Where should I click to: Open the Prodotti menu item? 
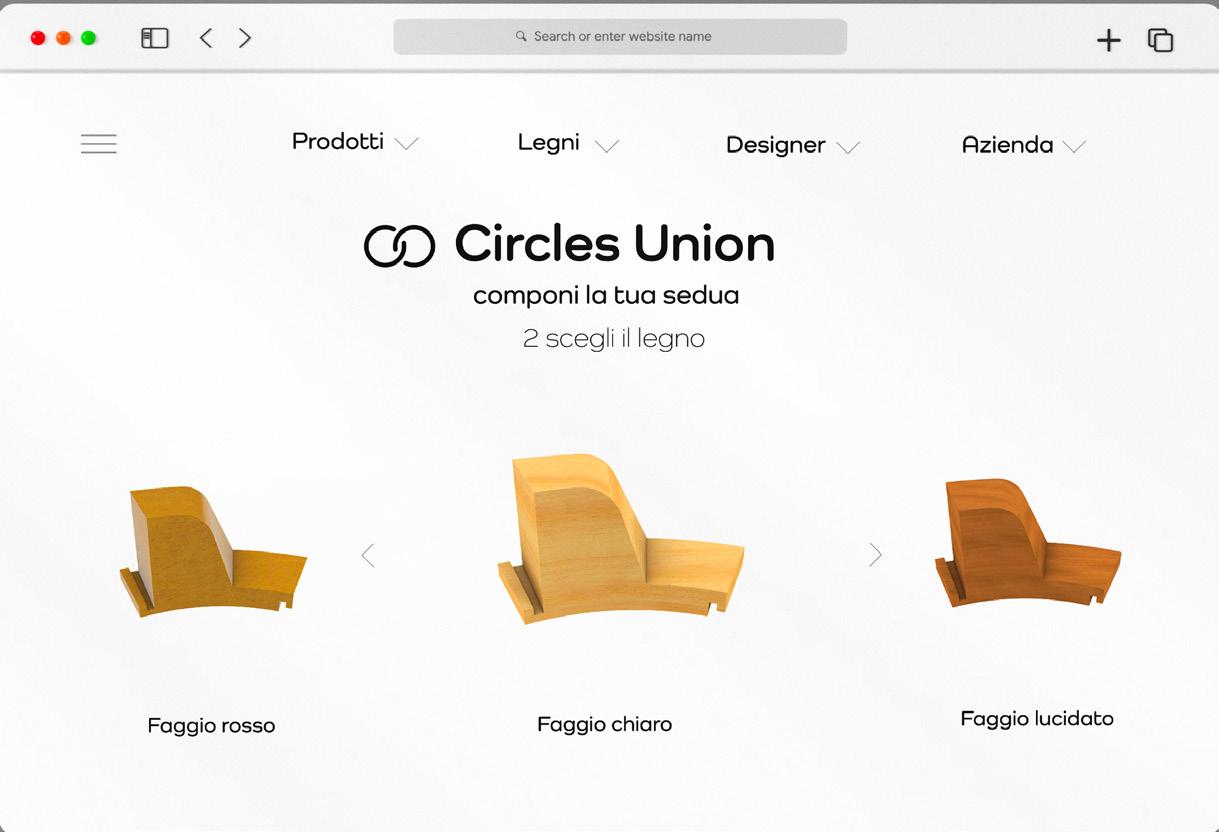tap(338, 142)
